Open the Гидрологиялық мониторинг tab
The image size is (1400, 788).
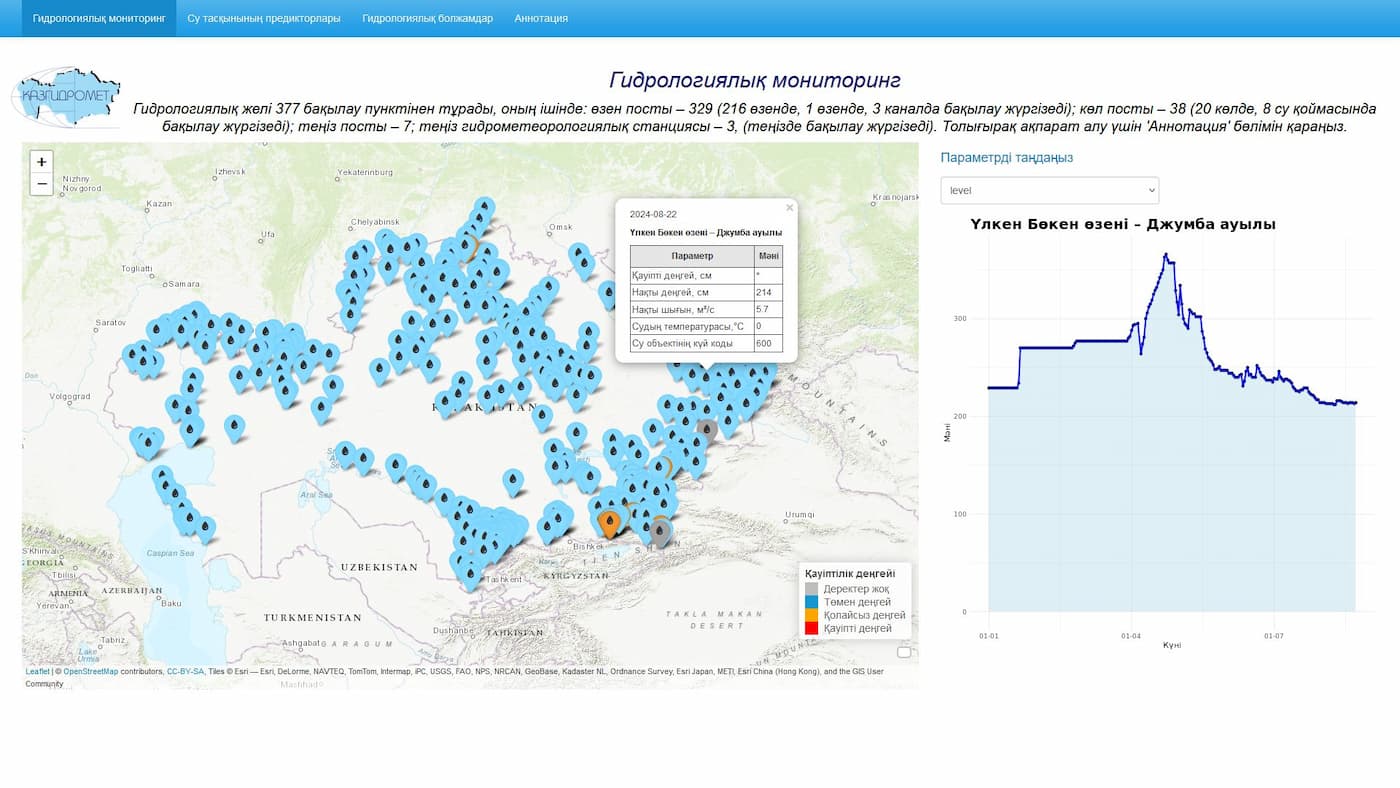pos(99,18)
